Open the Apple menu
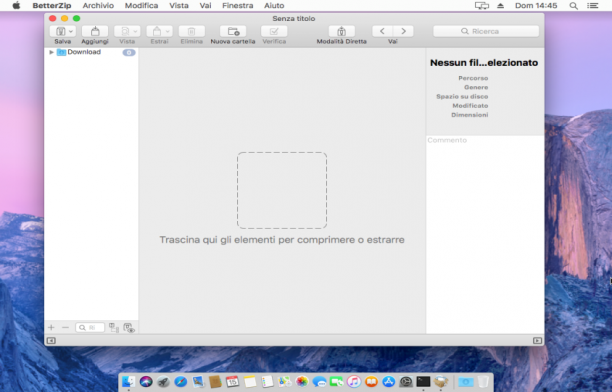 coord(16,5)
